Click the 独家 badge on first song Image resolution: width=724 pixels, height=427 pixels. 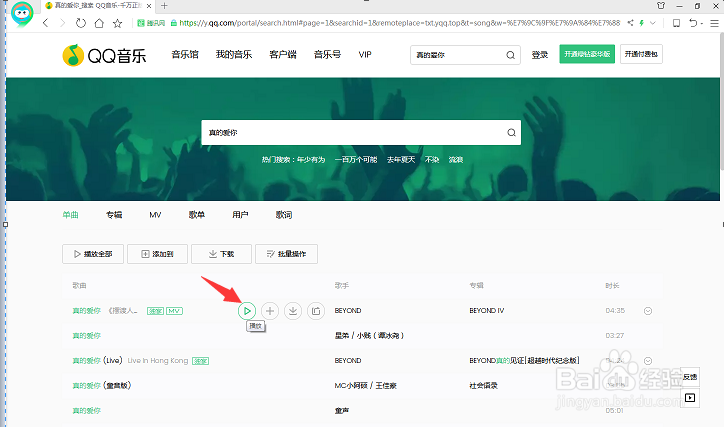pos(155,311)
